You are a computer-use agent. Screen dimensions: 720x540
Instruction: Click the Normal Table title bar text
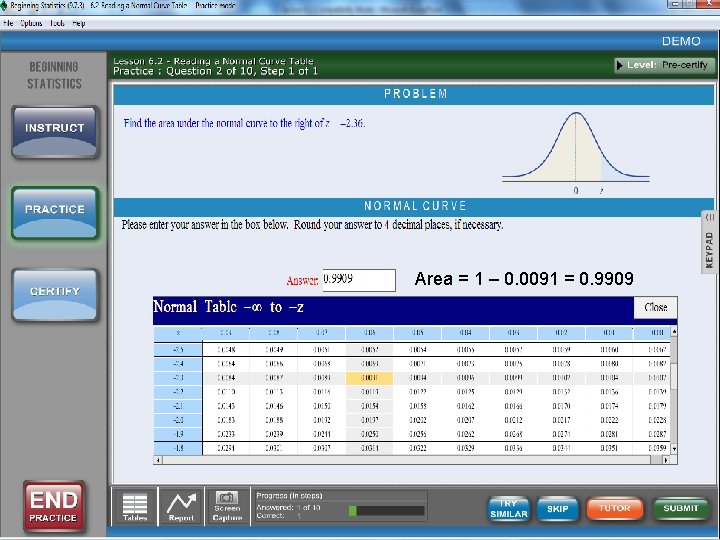tap(228, 307)
